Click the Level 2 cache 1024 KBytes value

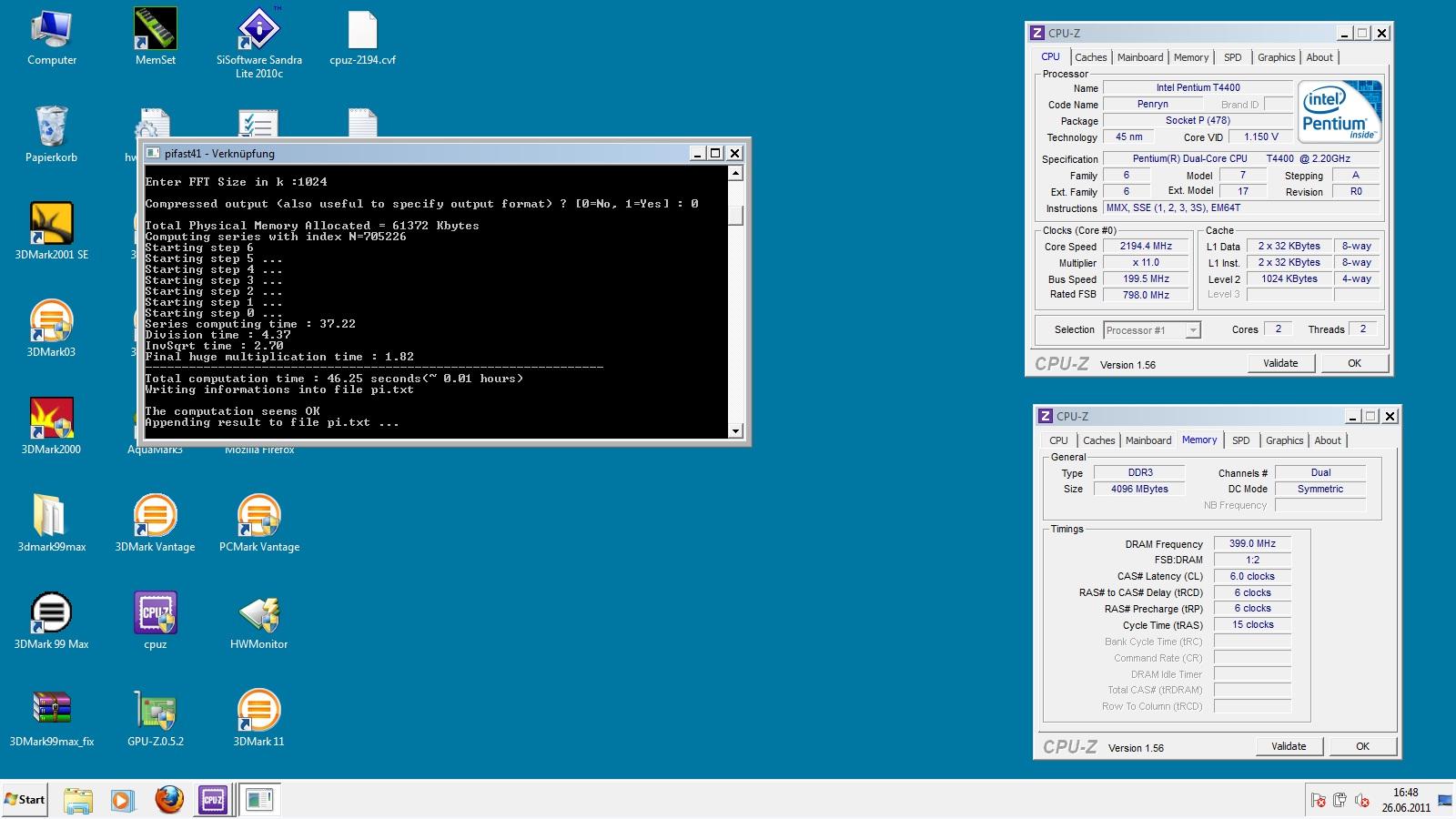pos(1289,279)
